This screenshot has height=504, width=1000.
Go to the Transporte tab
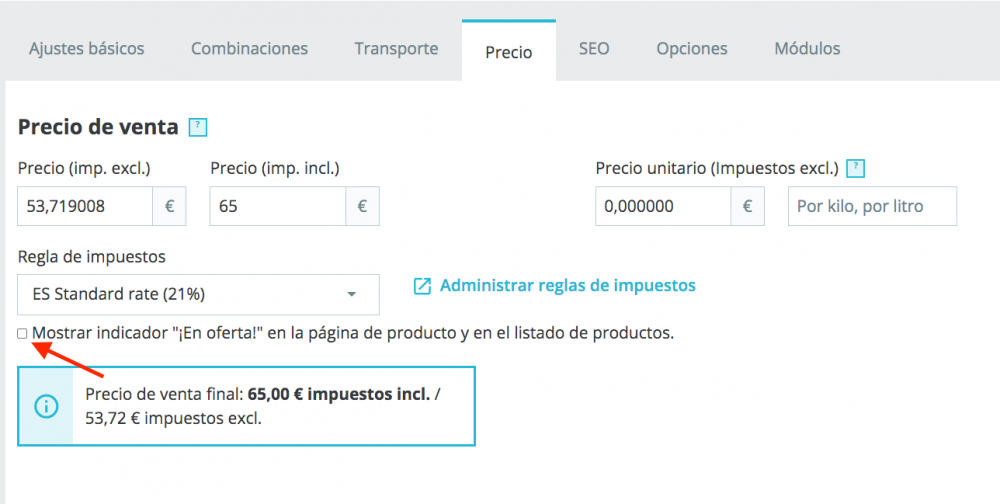[x=396, y=48]
